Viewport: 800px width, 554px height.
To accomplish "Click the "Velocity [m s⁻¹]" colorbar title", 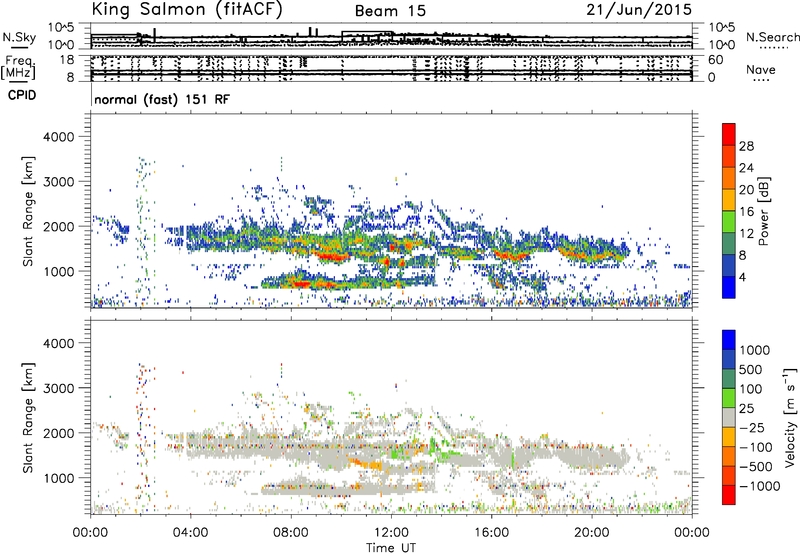I will [x=790, y=417].
